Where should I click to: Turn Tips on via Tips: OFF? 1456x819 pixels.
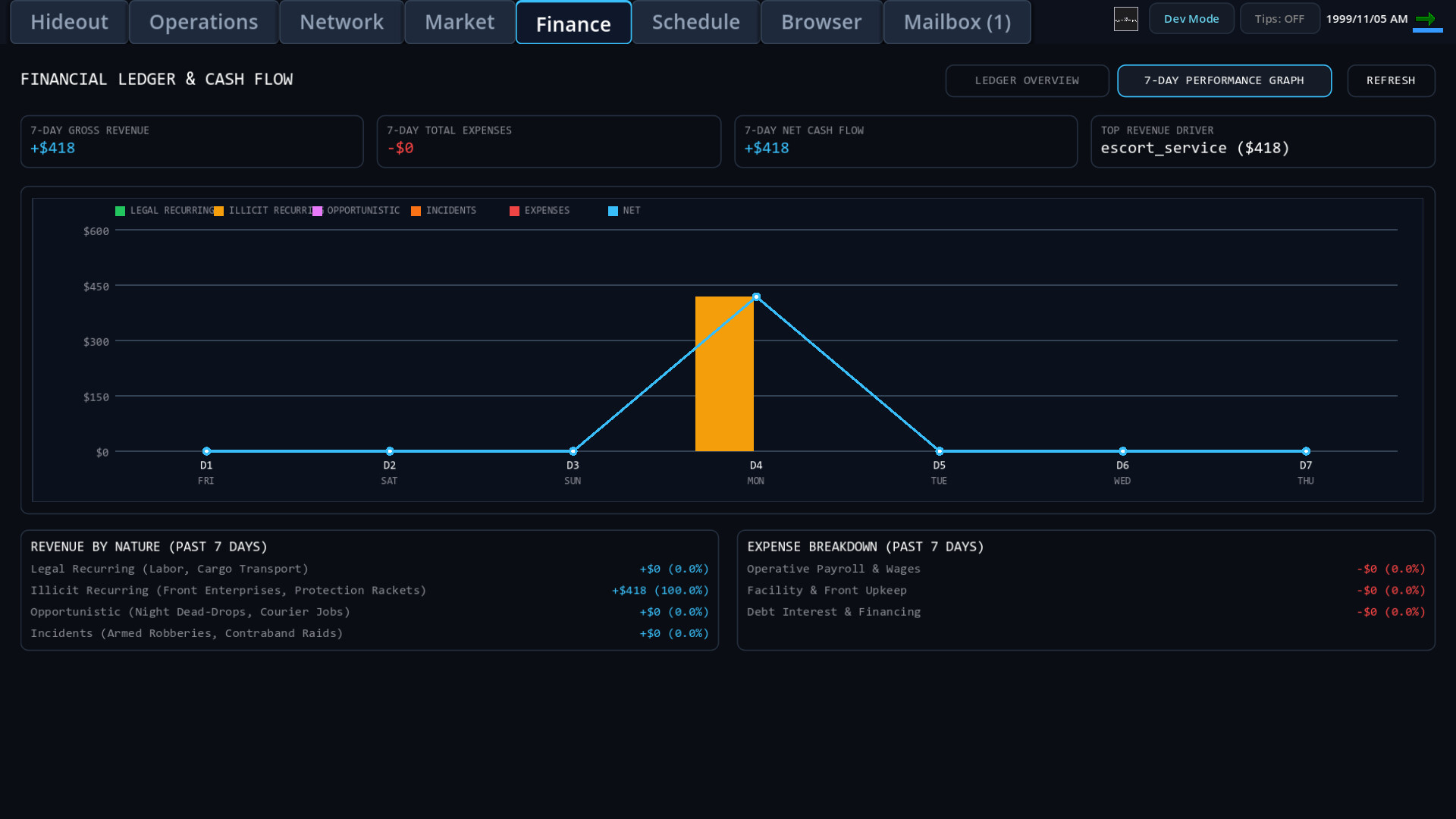coord(1279,19)
